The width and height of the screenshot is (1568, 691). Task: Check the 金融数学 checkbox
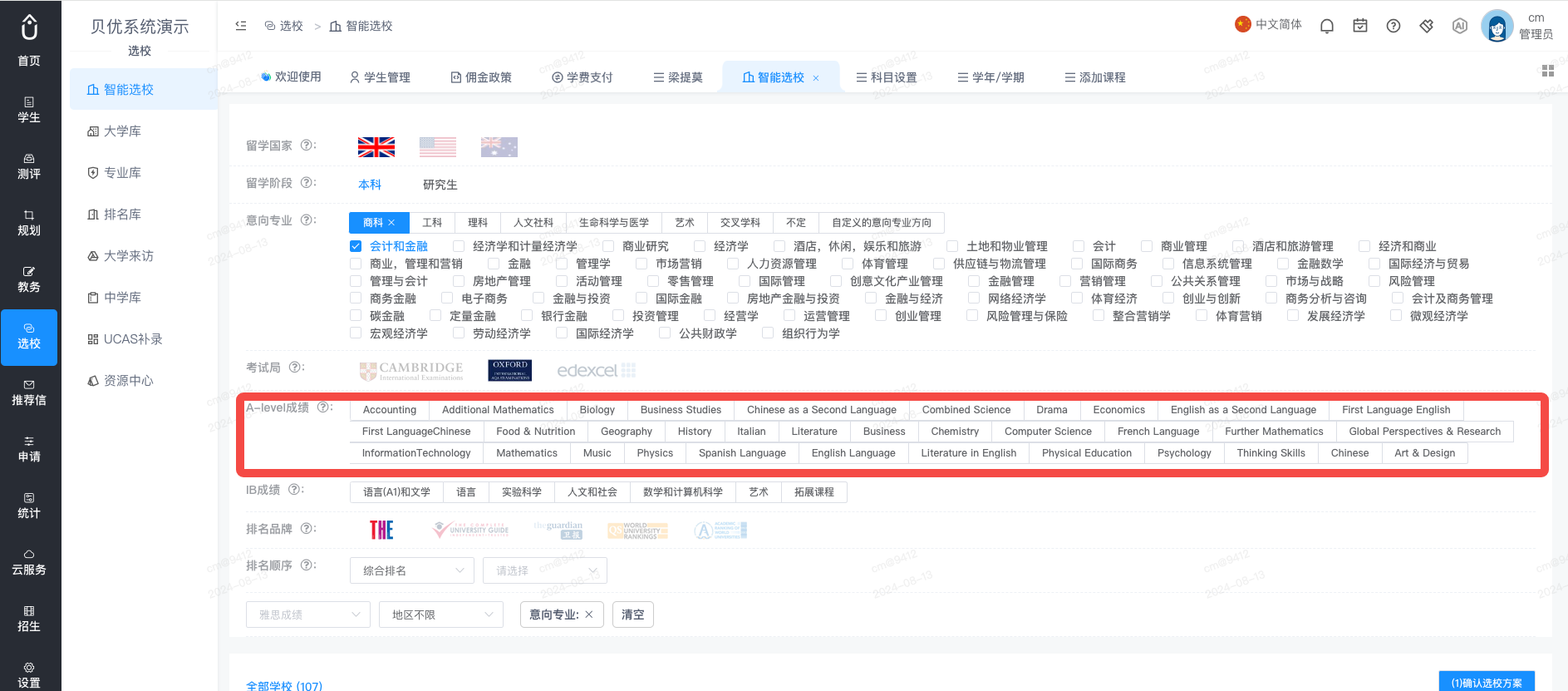pyautogui.click(x=1283, y=264)
